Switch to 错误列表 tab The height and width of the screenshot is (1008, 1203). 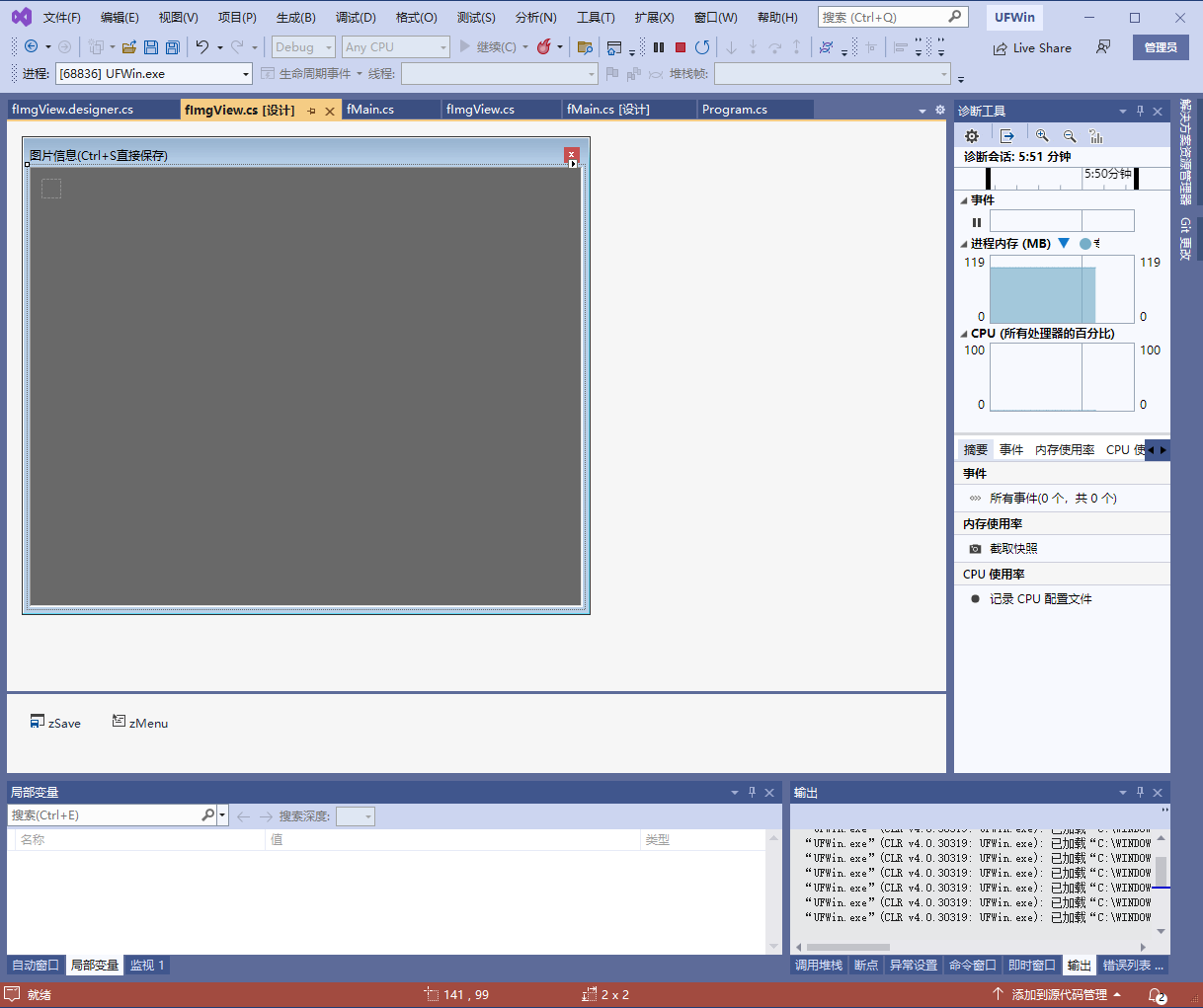tap(1134, 966)
